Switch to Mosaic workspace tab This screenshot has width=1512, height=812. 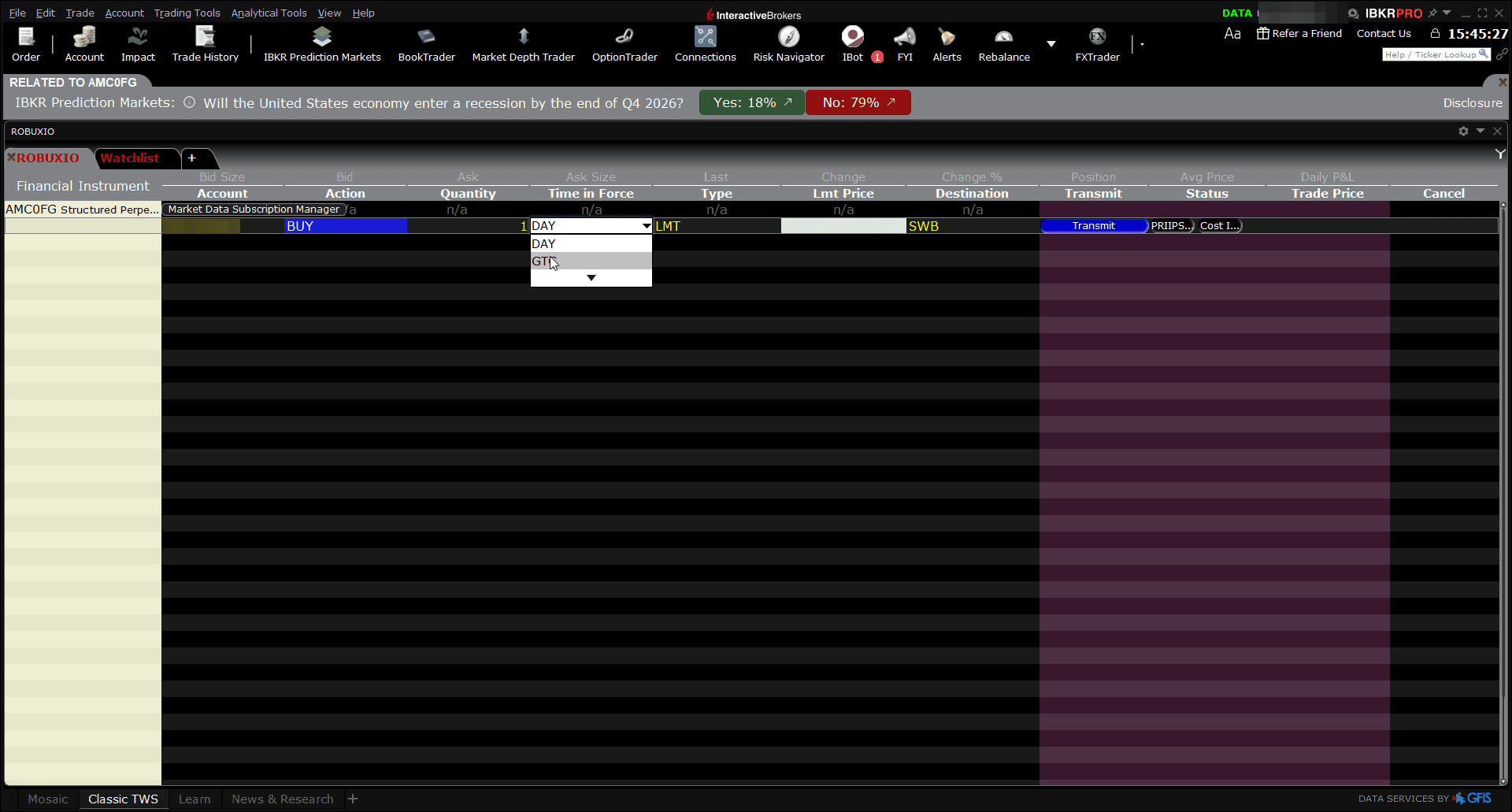[48, 799]
